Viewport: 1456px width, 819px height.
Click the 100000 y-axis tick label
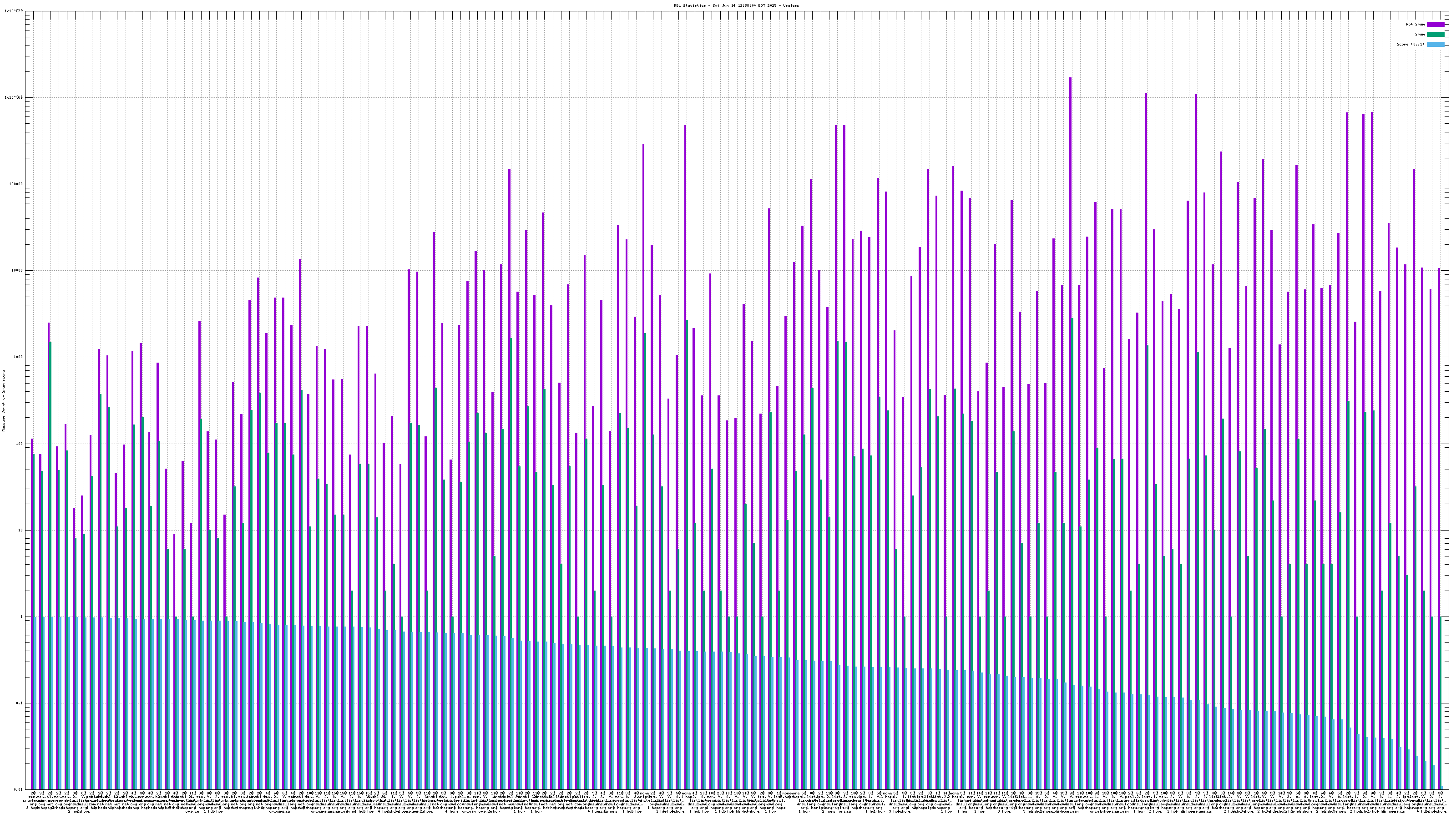[16, 184]
